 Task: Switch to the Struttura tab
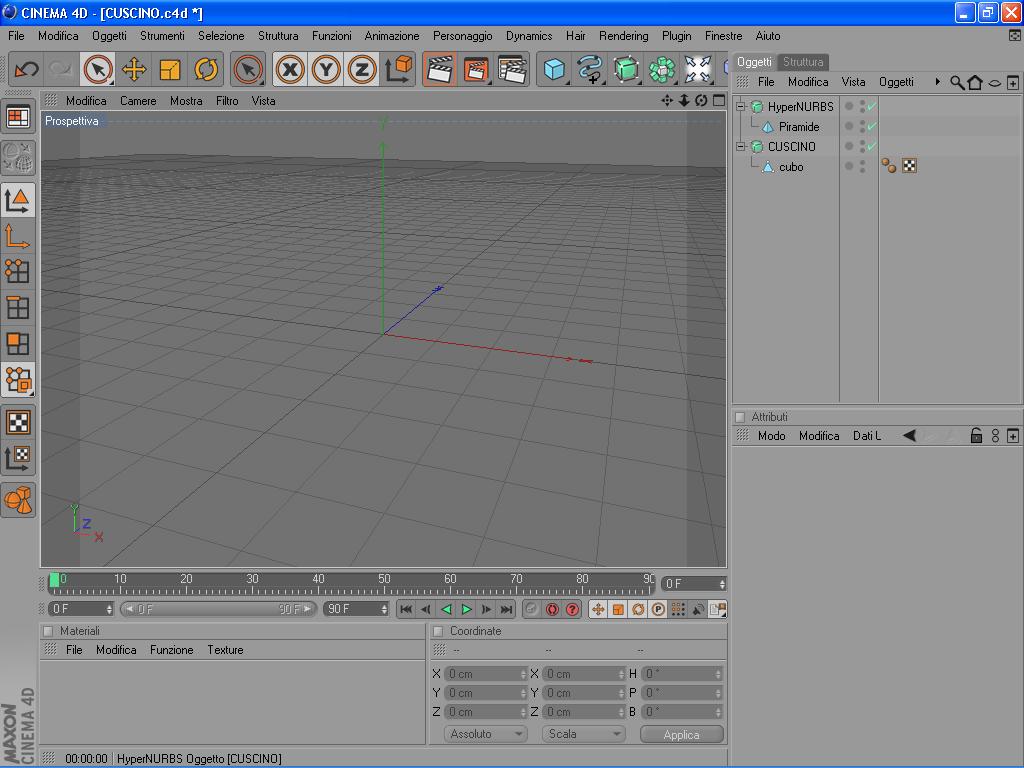coord(803,62)
